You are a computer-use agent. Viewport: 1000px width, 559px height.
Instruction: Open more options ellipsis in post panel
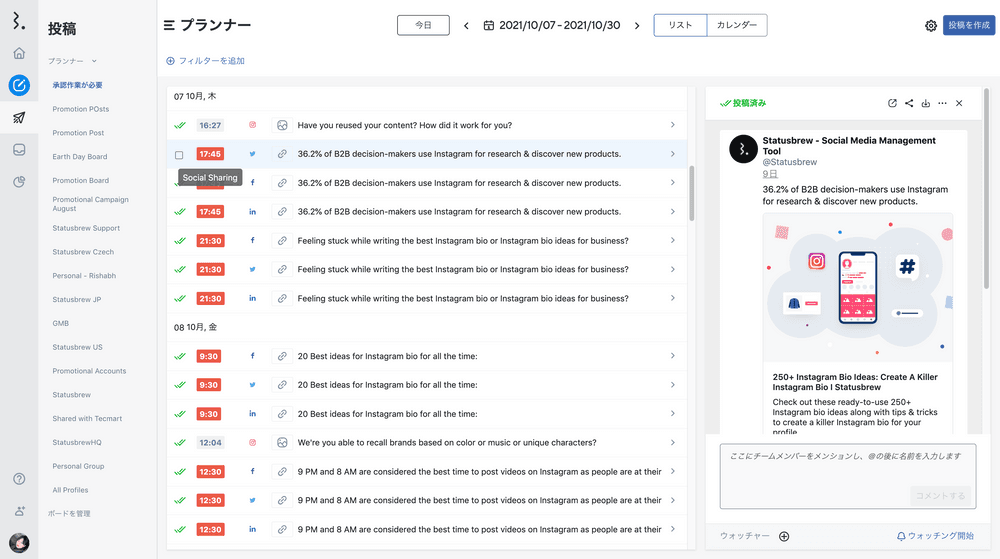pos(942,103)
